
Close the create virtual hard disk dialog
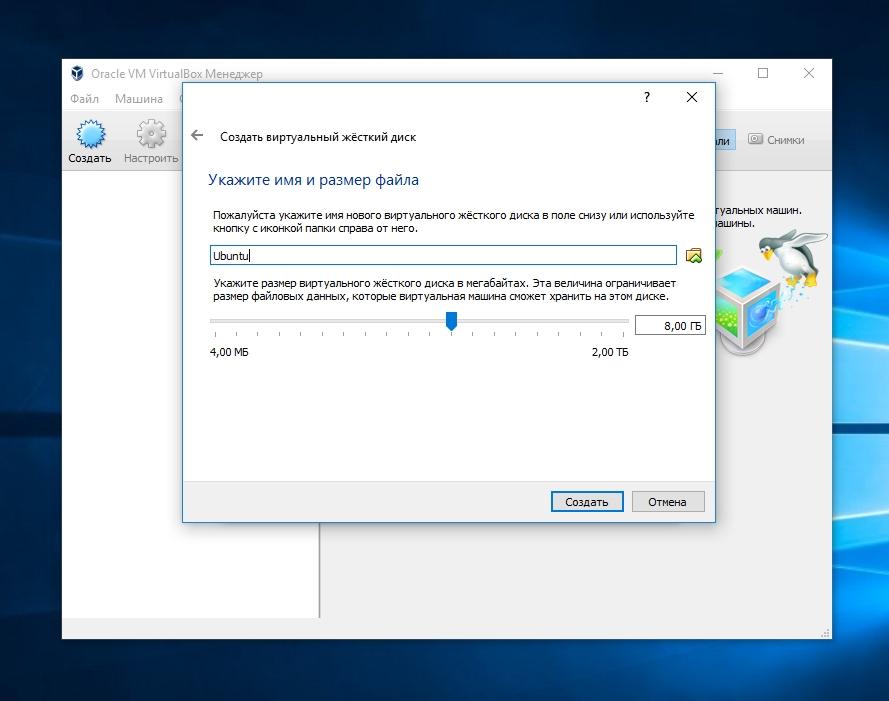[x=692, y=97]
